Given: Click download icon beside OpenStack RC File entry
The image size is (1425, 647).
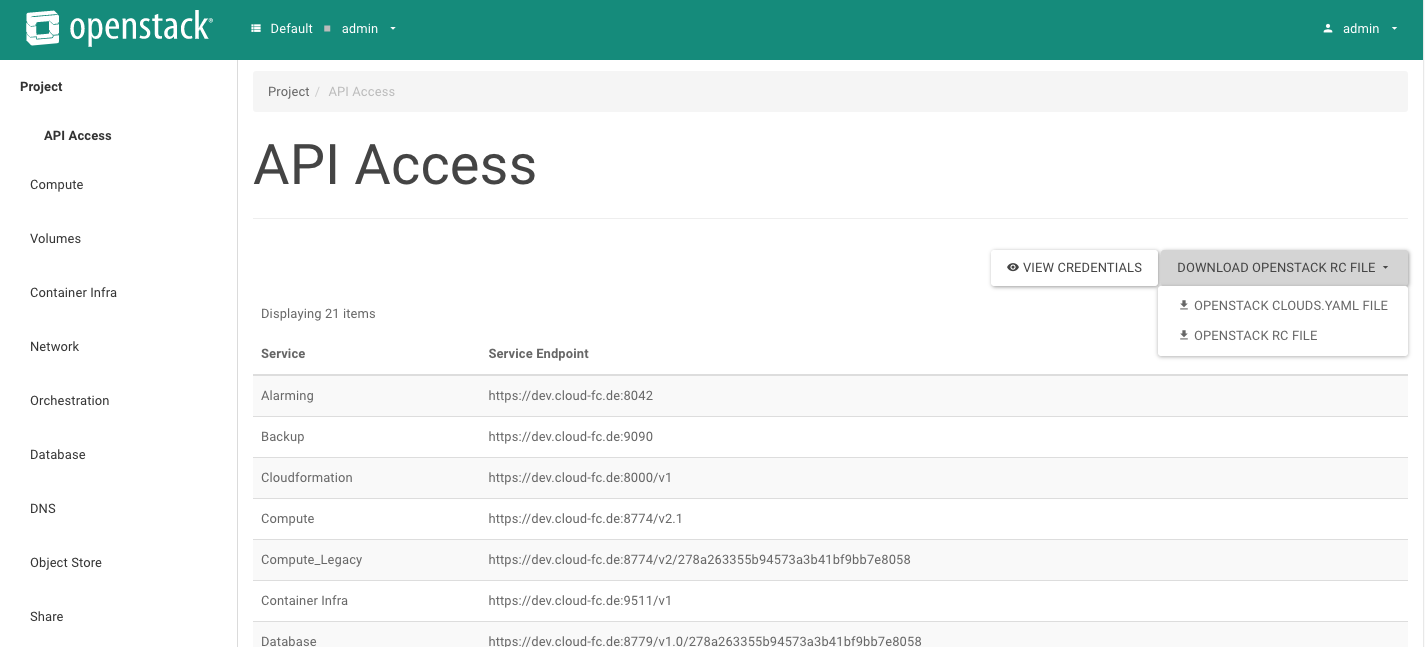Looking at the screenshot, I should coord(1184,336).
